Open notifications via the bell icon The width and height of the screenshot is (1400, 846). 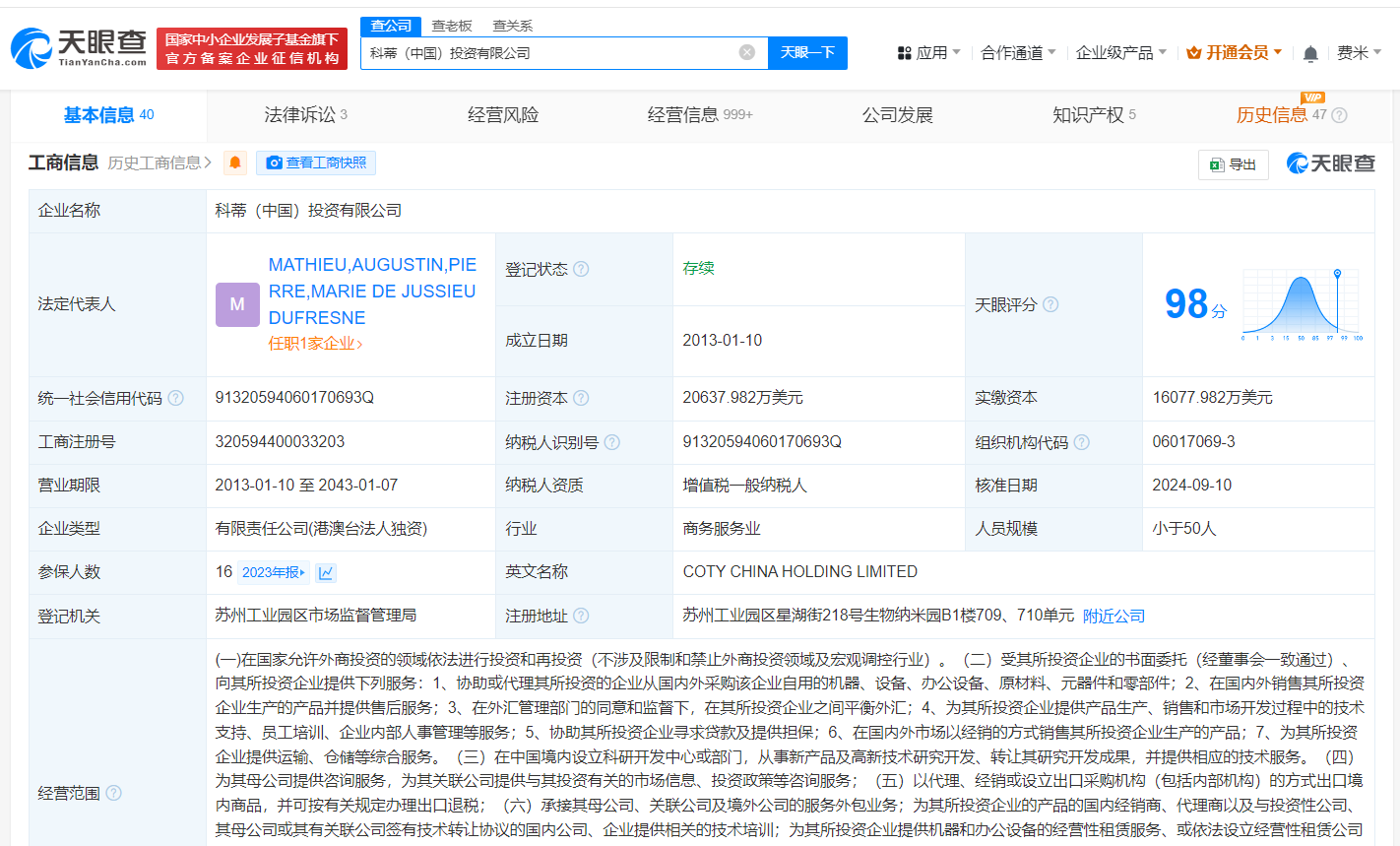[x=1310, y=52]
